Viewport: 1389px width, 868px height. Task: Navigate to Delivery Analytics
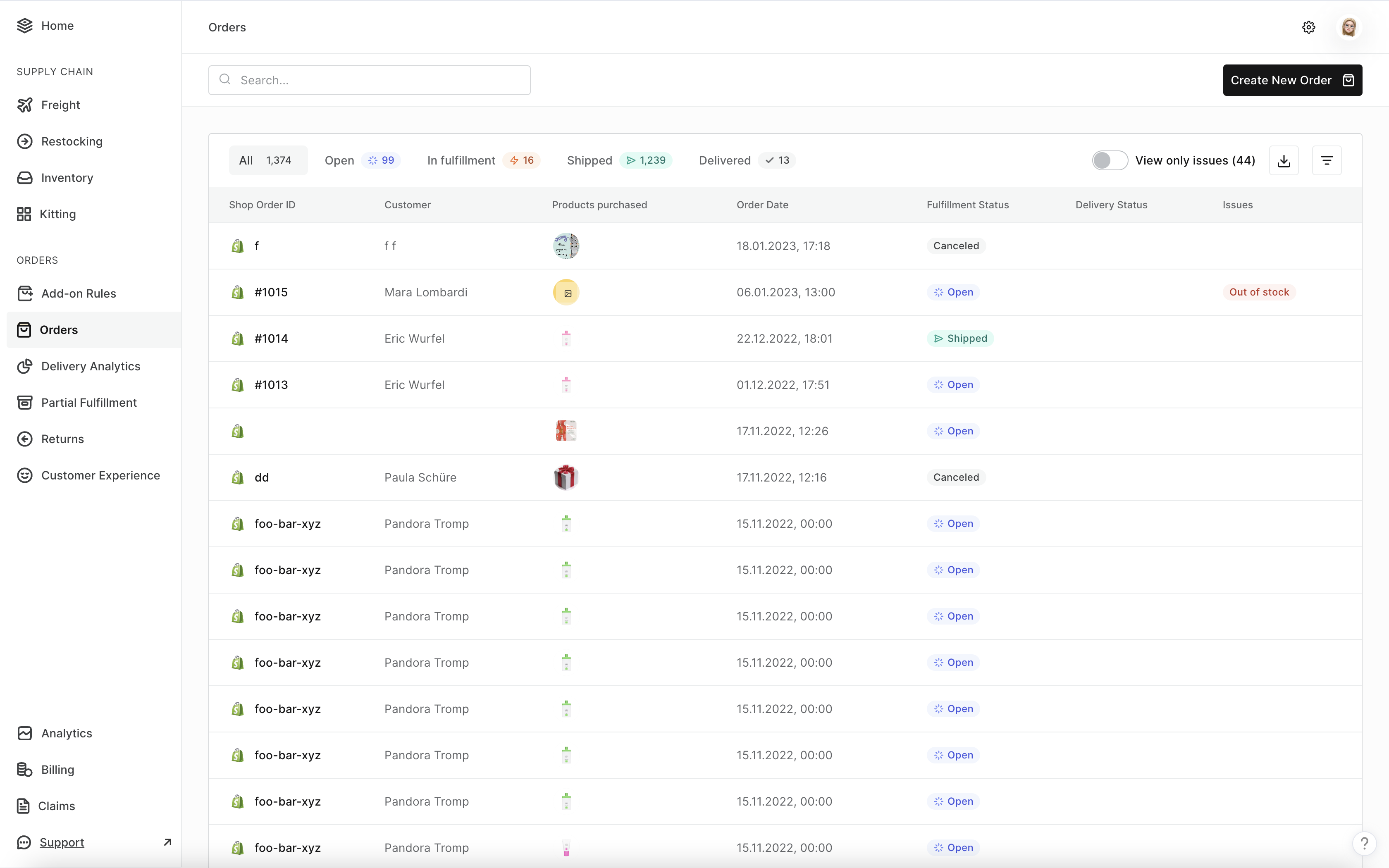90,366
